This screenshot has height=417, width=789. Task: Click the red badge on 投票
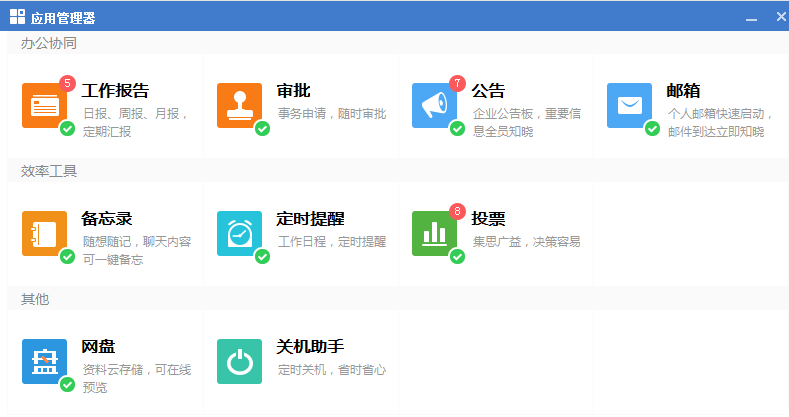click(457, 211)
